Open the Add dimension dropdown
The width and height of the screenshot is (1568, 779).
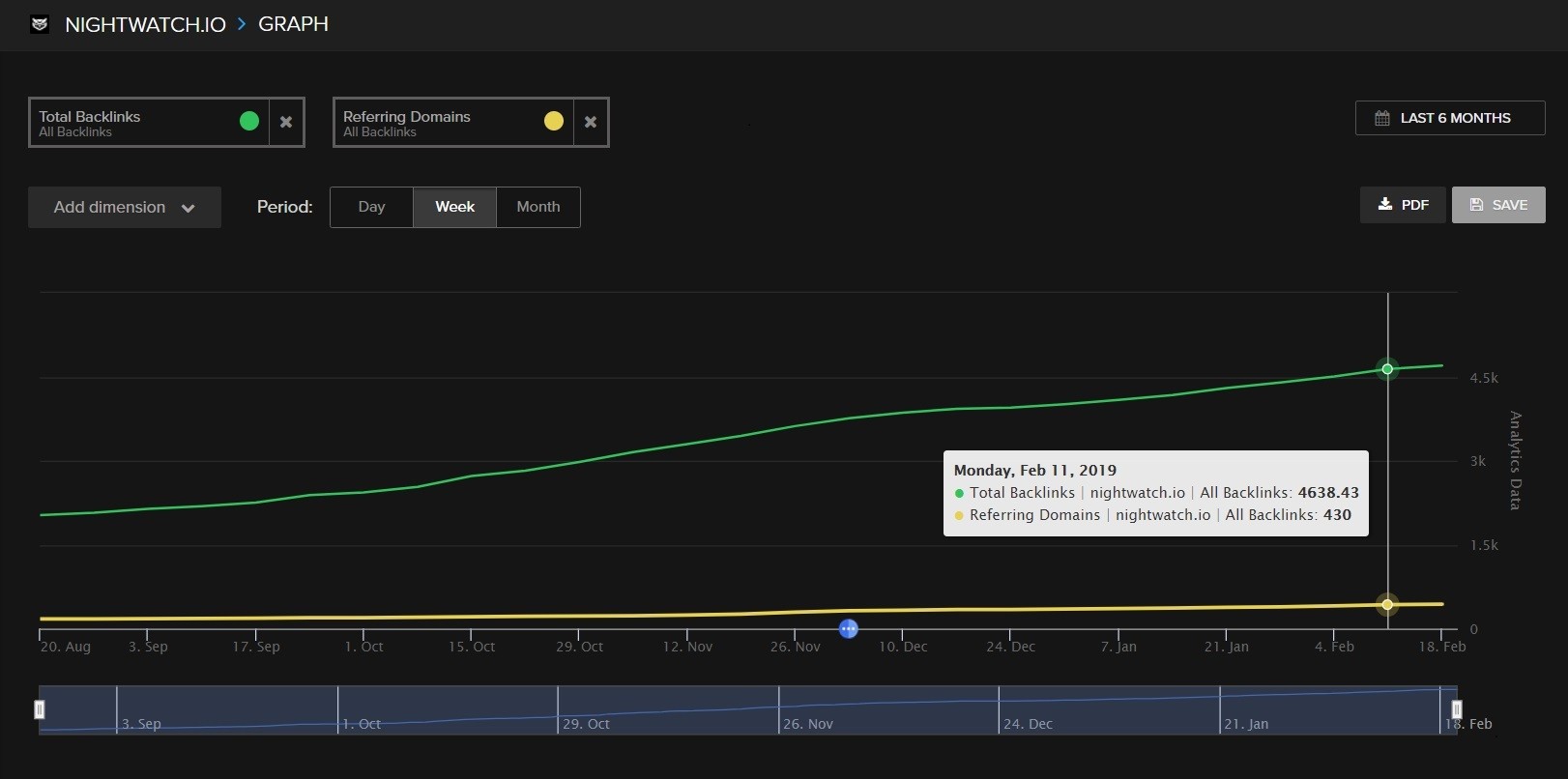125,208
